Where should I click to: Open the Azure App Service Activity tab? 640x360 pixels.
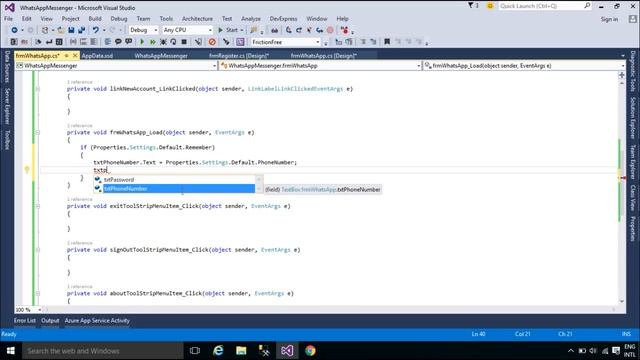click(97, 321)
